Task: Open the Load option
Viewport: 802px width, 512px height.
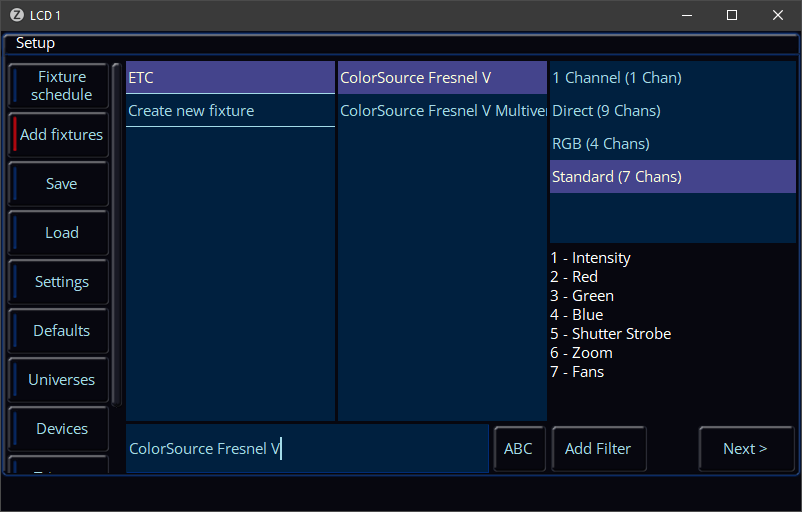Action: [x=58, y=233]
